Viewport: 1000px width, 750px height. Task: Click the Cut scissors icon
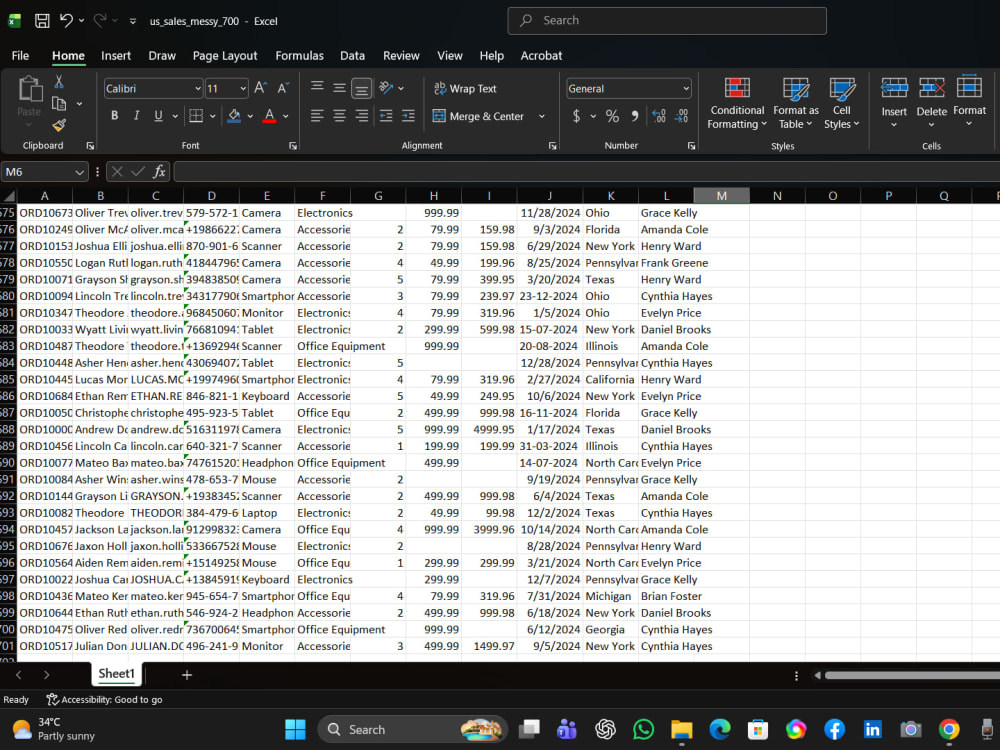click(x=59, y=82)
